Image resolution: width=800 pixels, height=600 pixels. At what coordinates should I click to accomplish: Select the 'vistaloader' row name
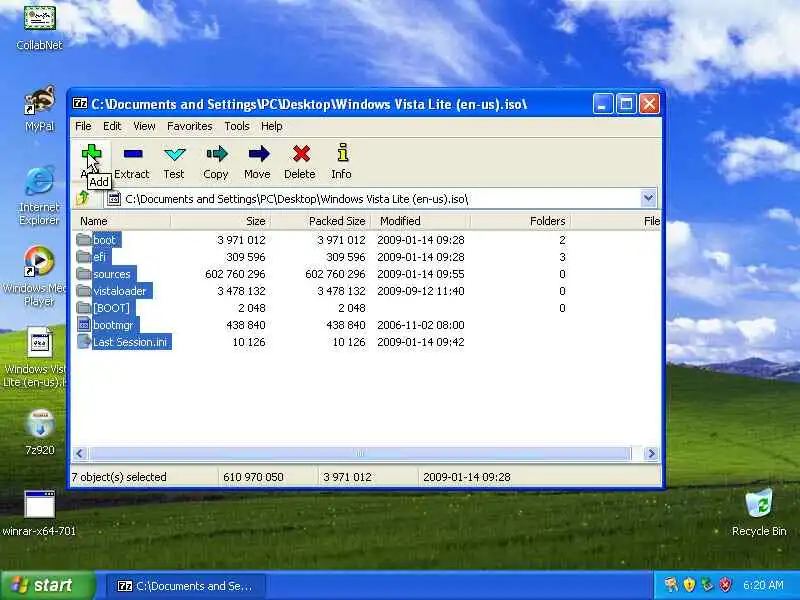pos(120,291)
